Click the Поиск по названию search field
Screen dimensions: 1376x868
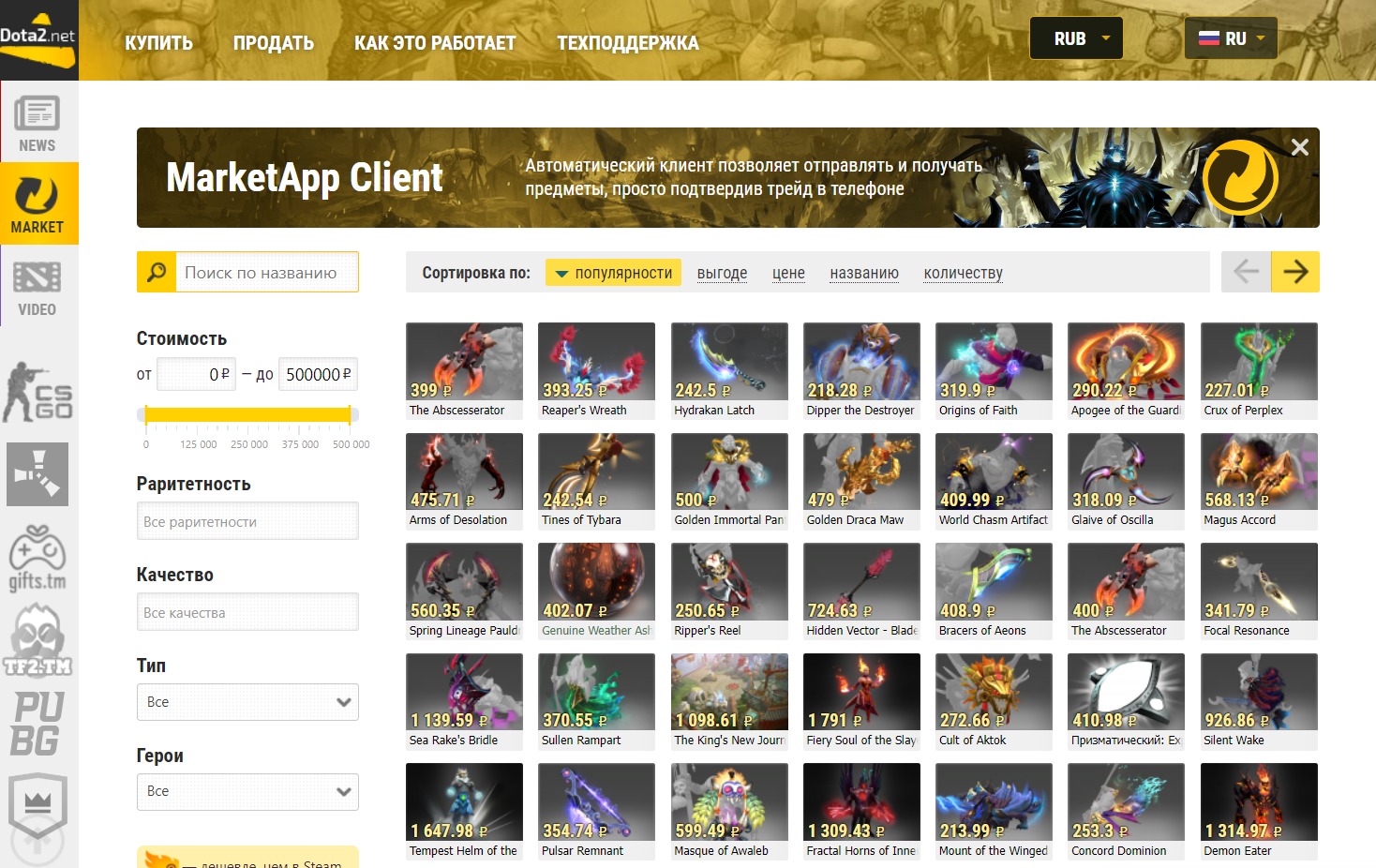[x=266, y=273]
